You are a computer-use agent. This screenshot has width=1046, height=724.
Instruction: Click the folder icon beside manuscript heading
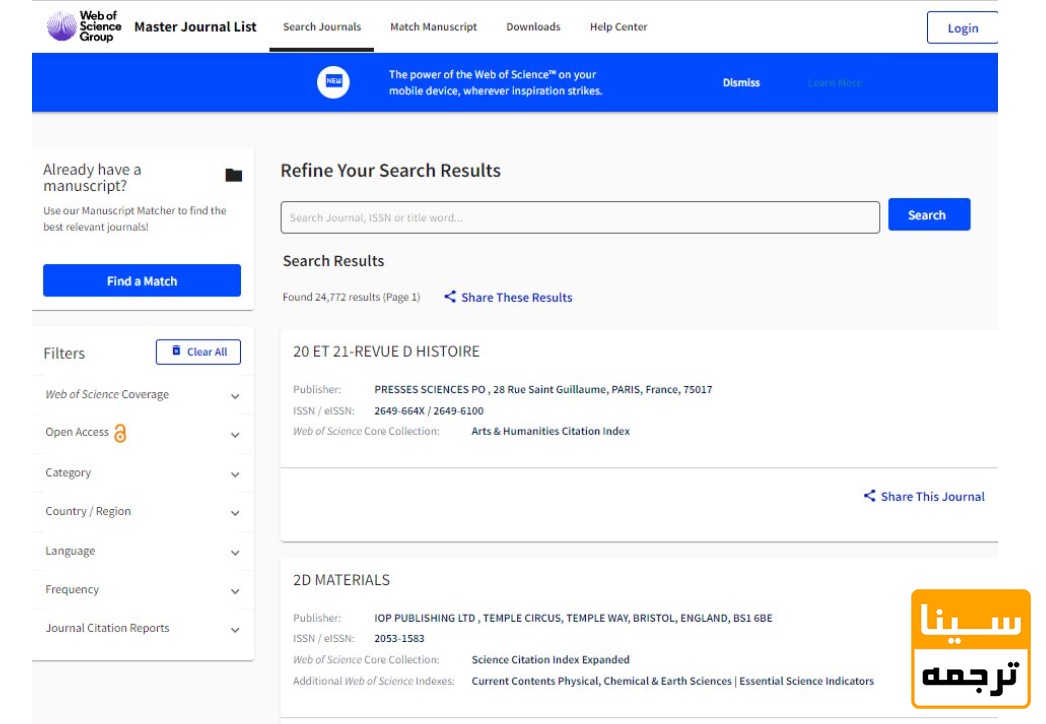pos(233,176)
